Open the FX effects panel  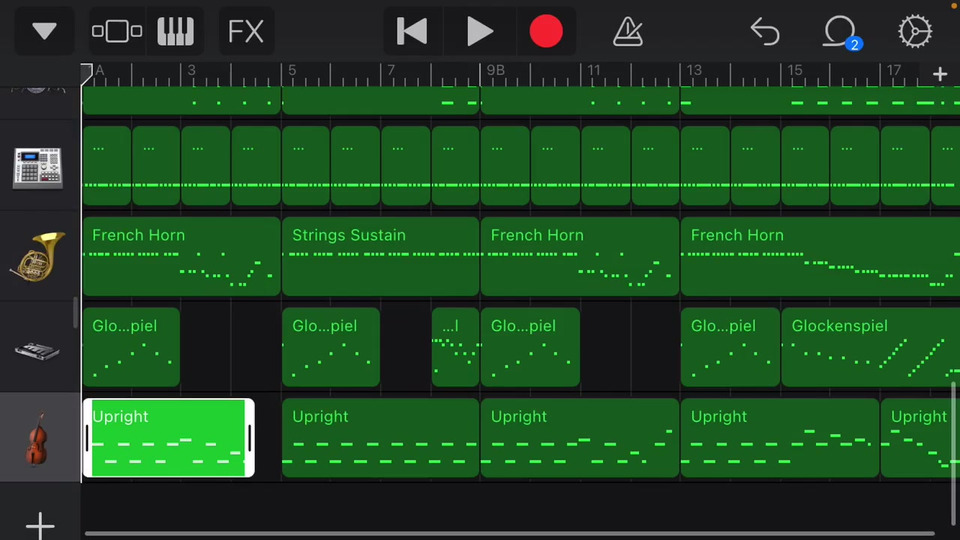click(x=246, y=31)
